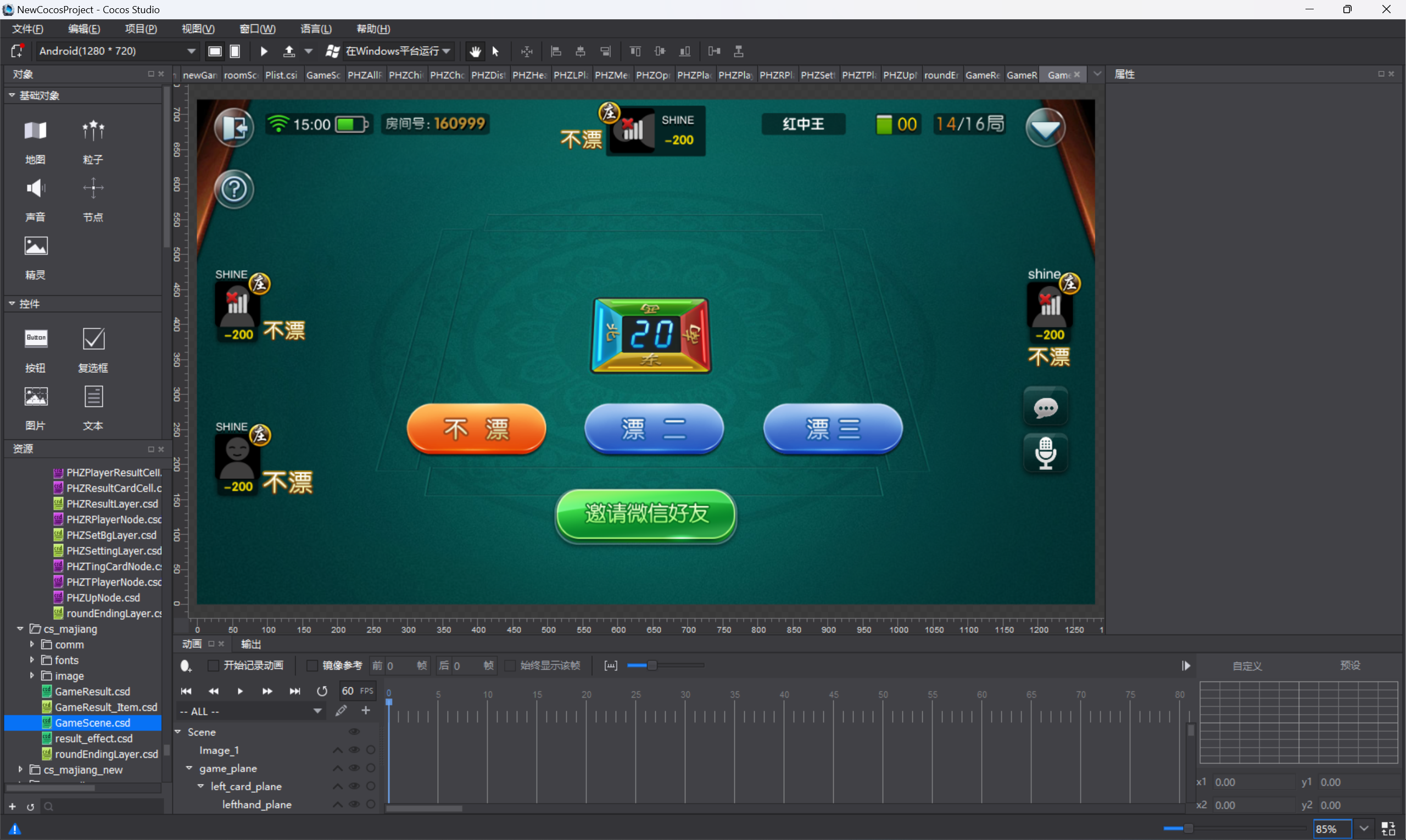Select the Sound (声音) object icon
Image resolution: width=1406 pixels, height=840 pixels.
tap(36, 188)
